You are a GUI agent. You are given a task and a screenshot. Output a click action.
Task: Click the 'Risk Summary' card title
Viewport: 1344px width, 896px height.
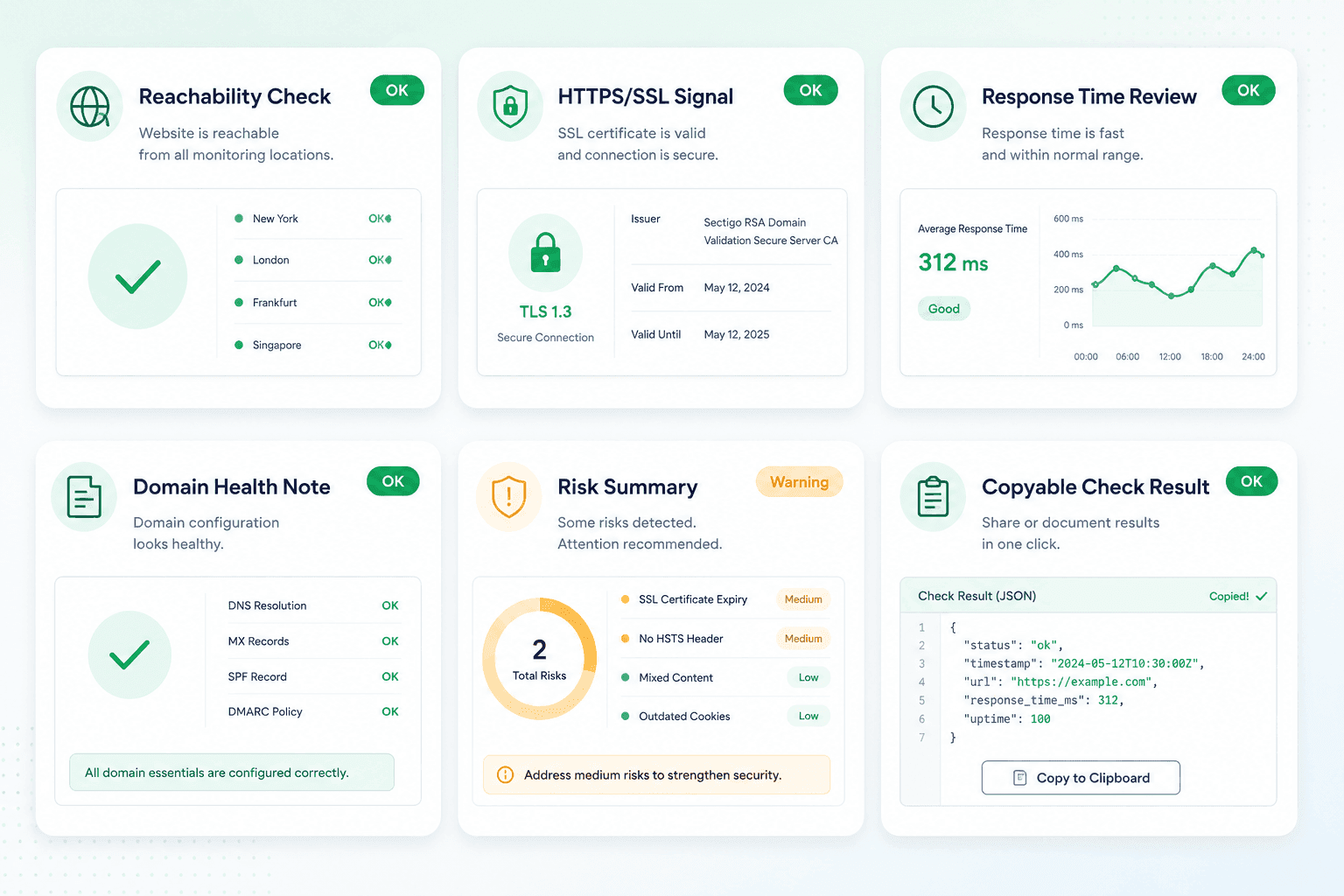[x=627, y=487]
